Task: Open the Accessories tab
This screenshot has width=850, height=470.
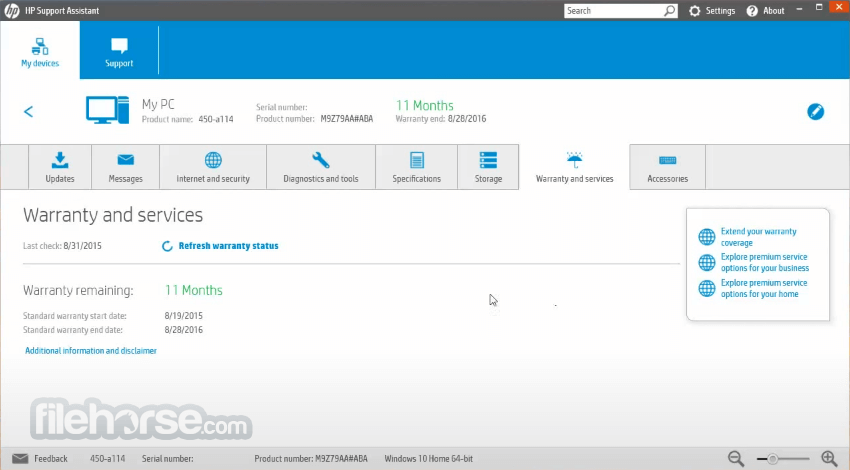Action: (x=667, y=167)
